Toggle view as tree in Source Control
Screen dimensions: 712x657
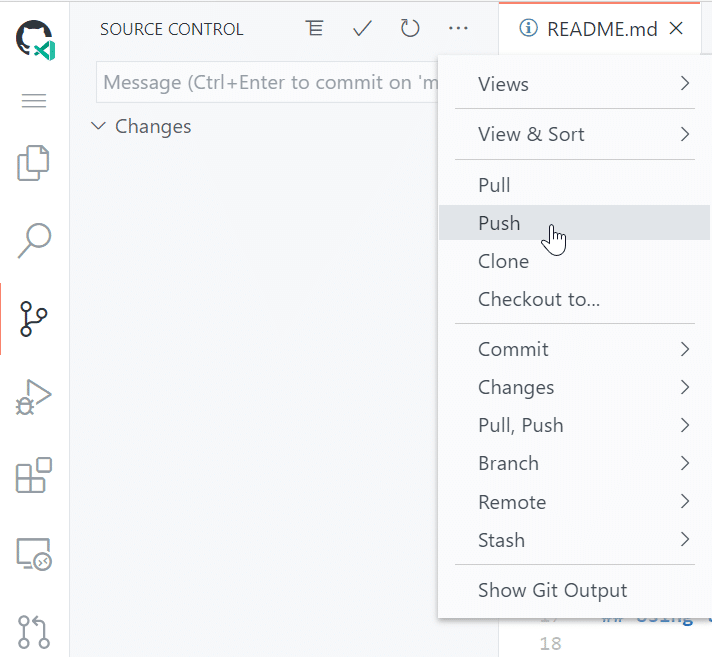[x=314, y=28]
